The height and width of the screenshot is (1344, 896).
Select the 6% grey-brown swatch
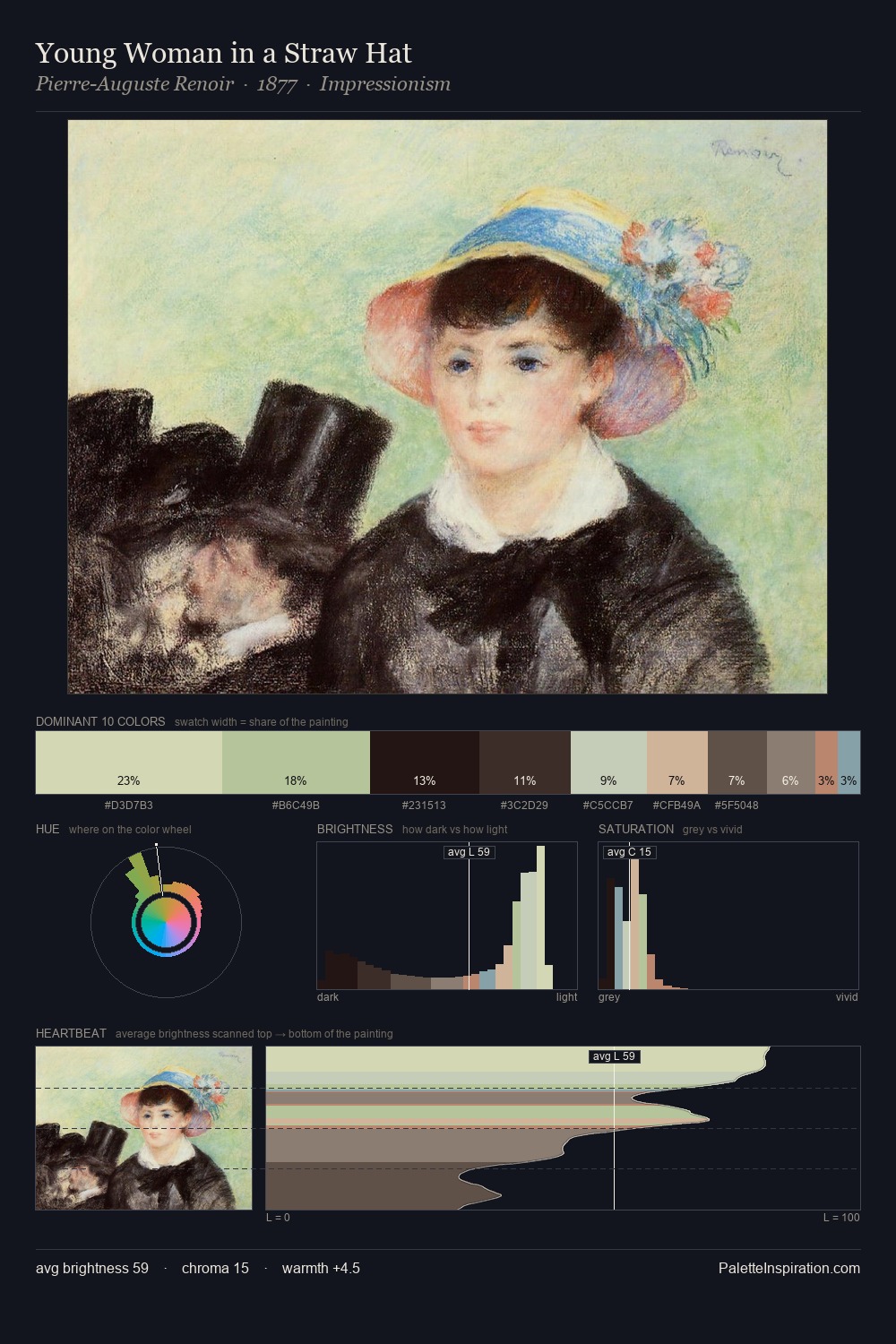pyautogui.click(x=790, y=762)
